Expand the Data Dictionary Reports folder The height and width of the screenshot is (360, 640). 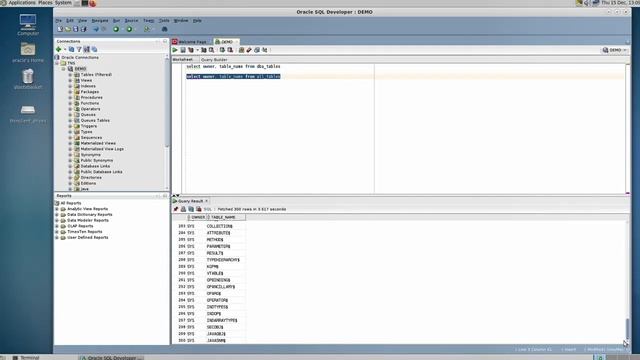coord(57,214)
